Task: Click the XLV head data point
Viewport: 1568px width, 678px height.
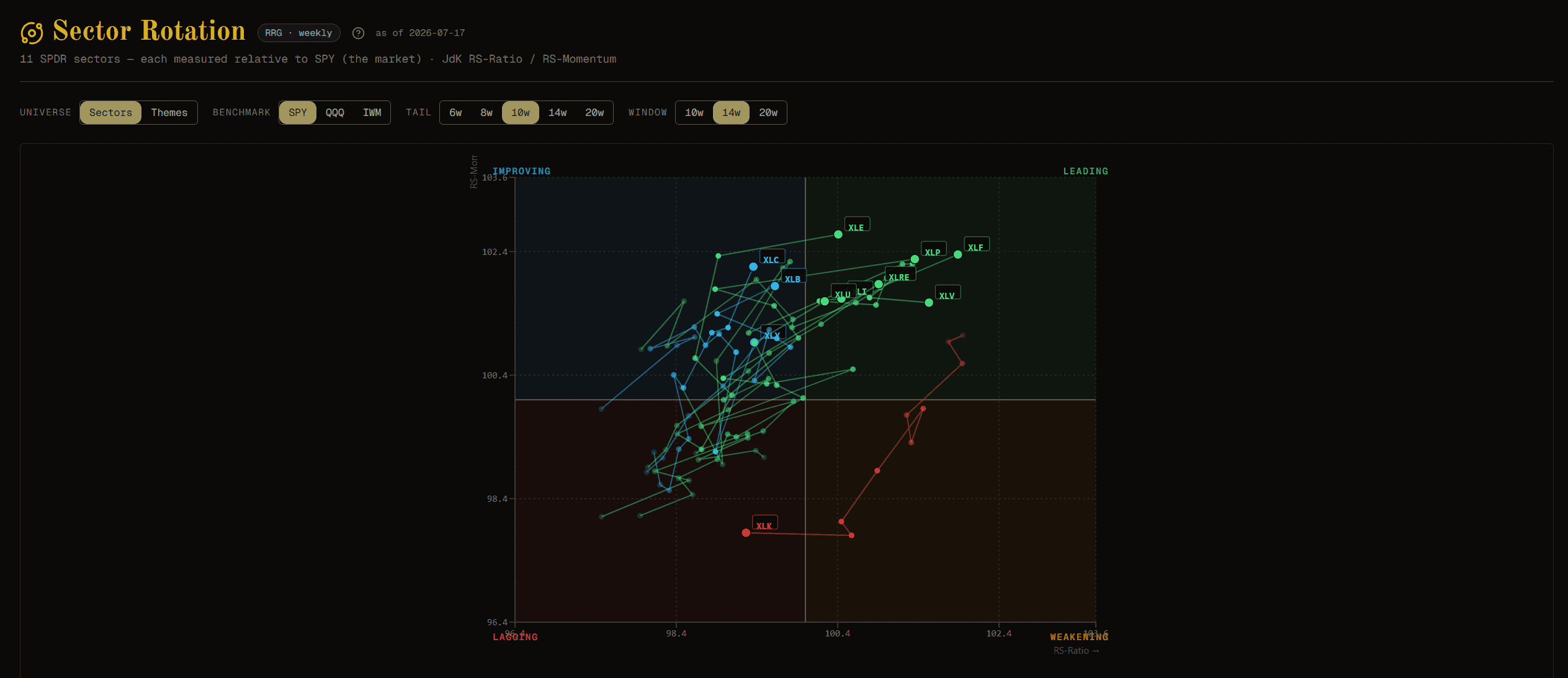Action: tap(929, 303)
